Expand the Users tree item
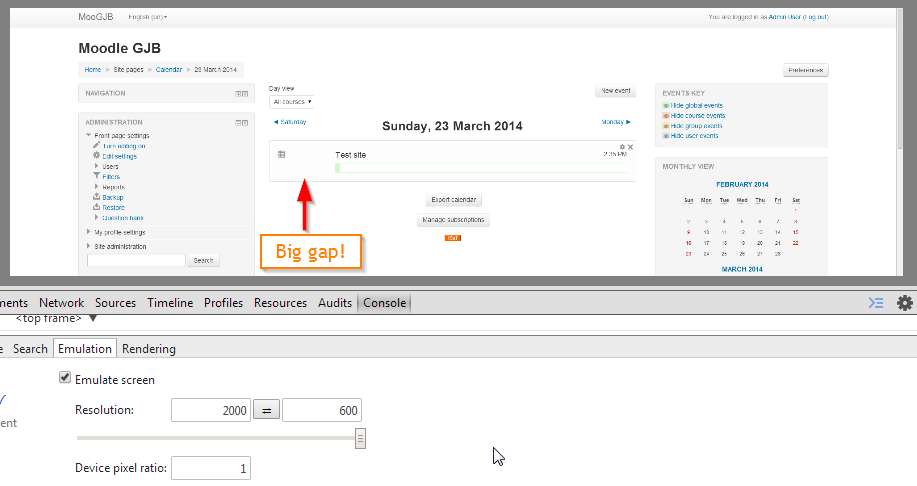Image resolution: width=917 pixels, height=486 pixels. tap(96, 166)
